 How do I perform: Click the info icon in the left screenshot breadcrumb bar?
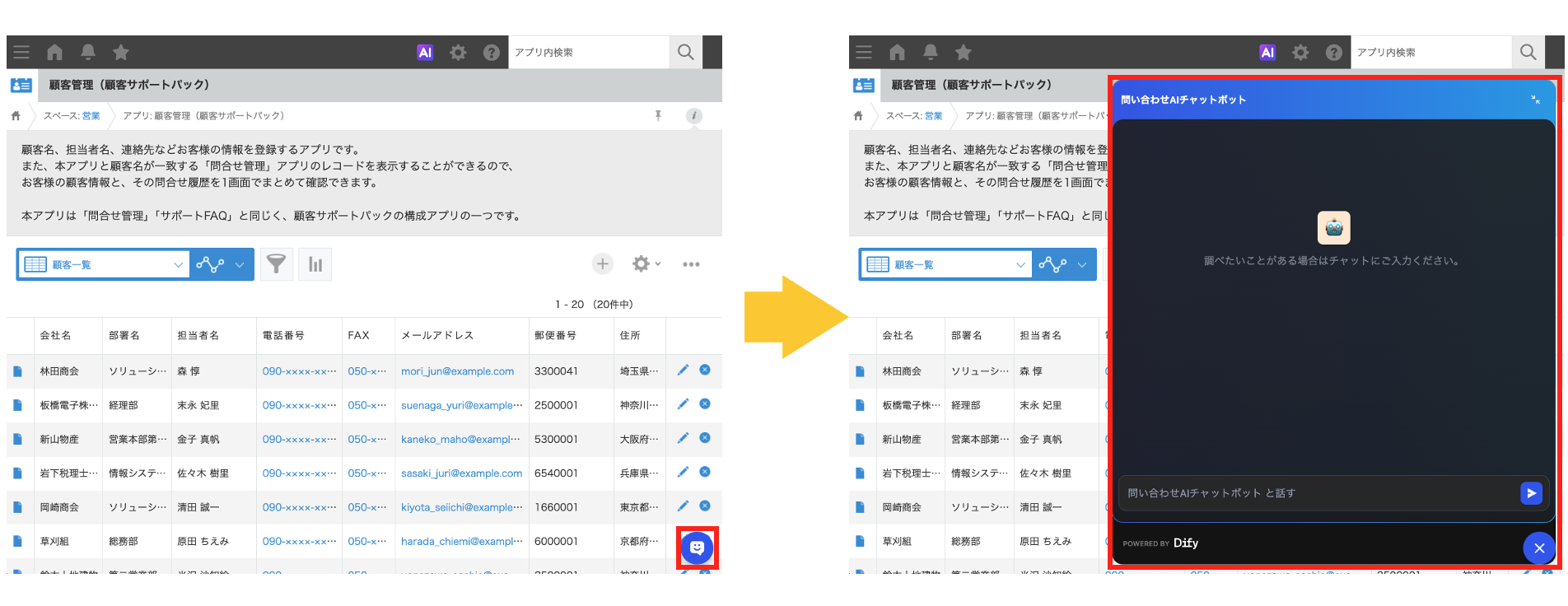coord(694,116)
